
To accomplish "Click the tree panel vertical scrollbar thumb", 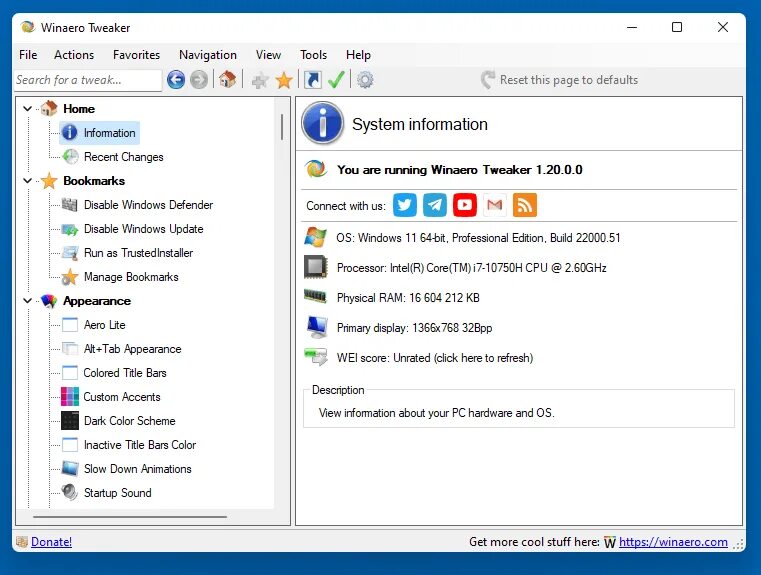I will pyautogui.click(x=281, y=127).
